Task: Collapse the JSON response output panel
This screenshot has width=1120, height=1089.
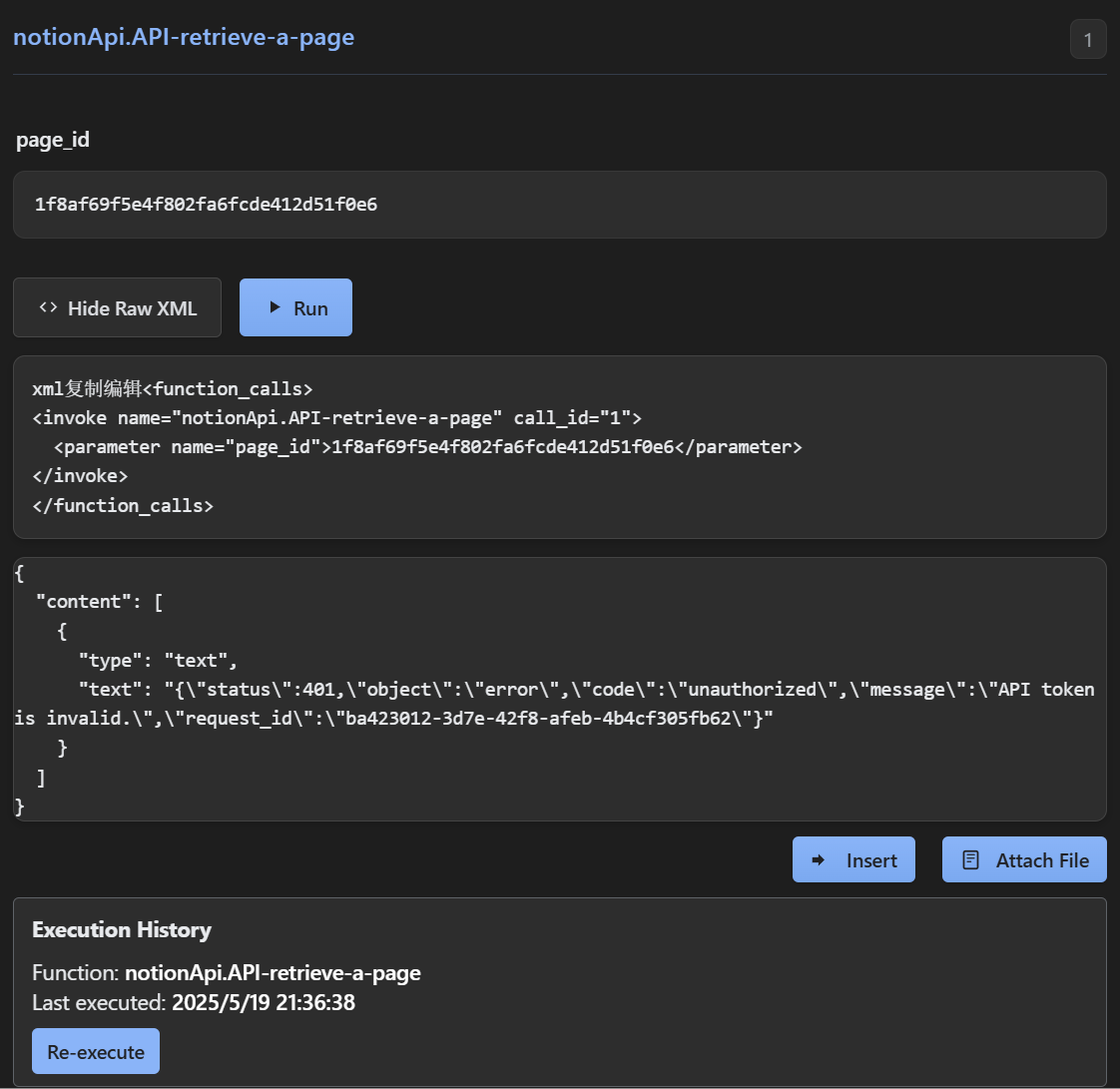Action: 559,689
